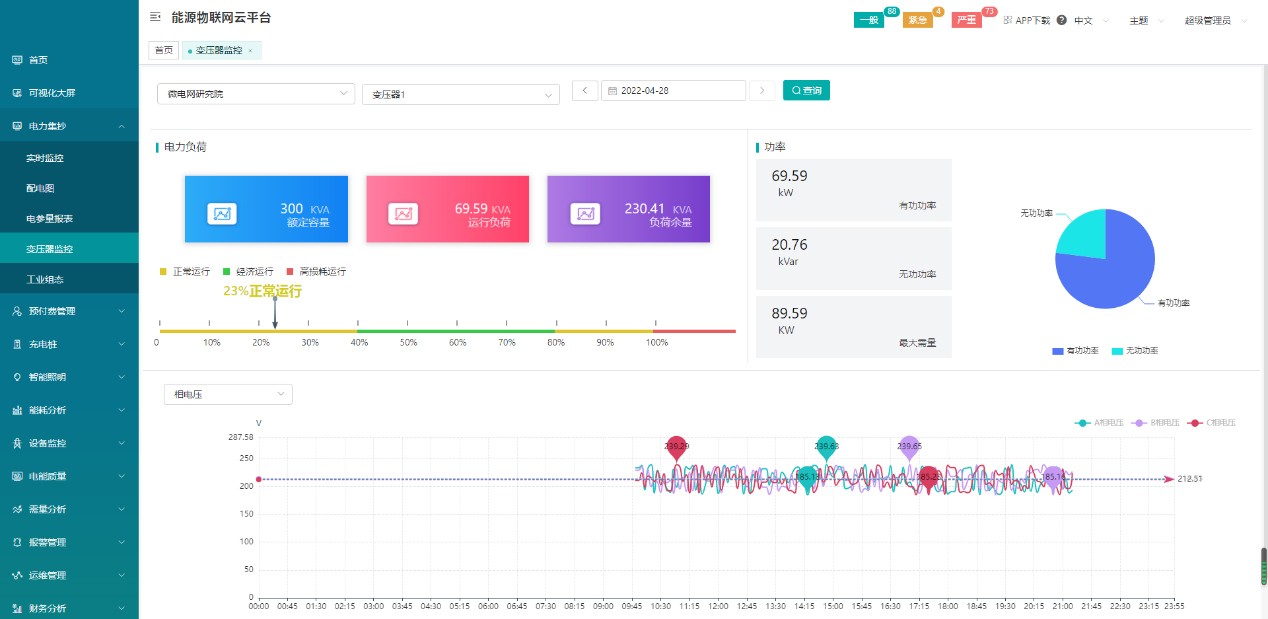The image size is (1268, 619).
Task: Select 电参量报表 in sidebar menu
Action: pos(50,218)
